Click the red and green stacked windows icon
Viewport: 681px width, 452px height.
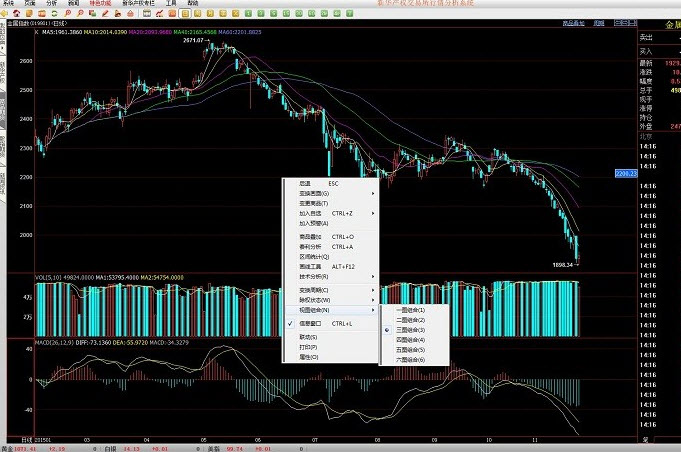[x=93, y=13]
